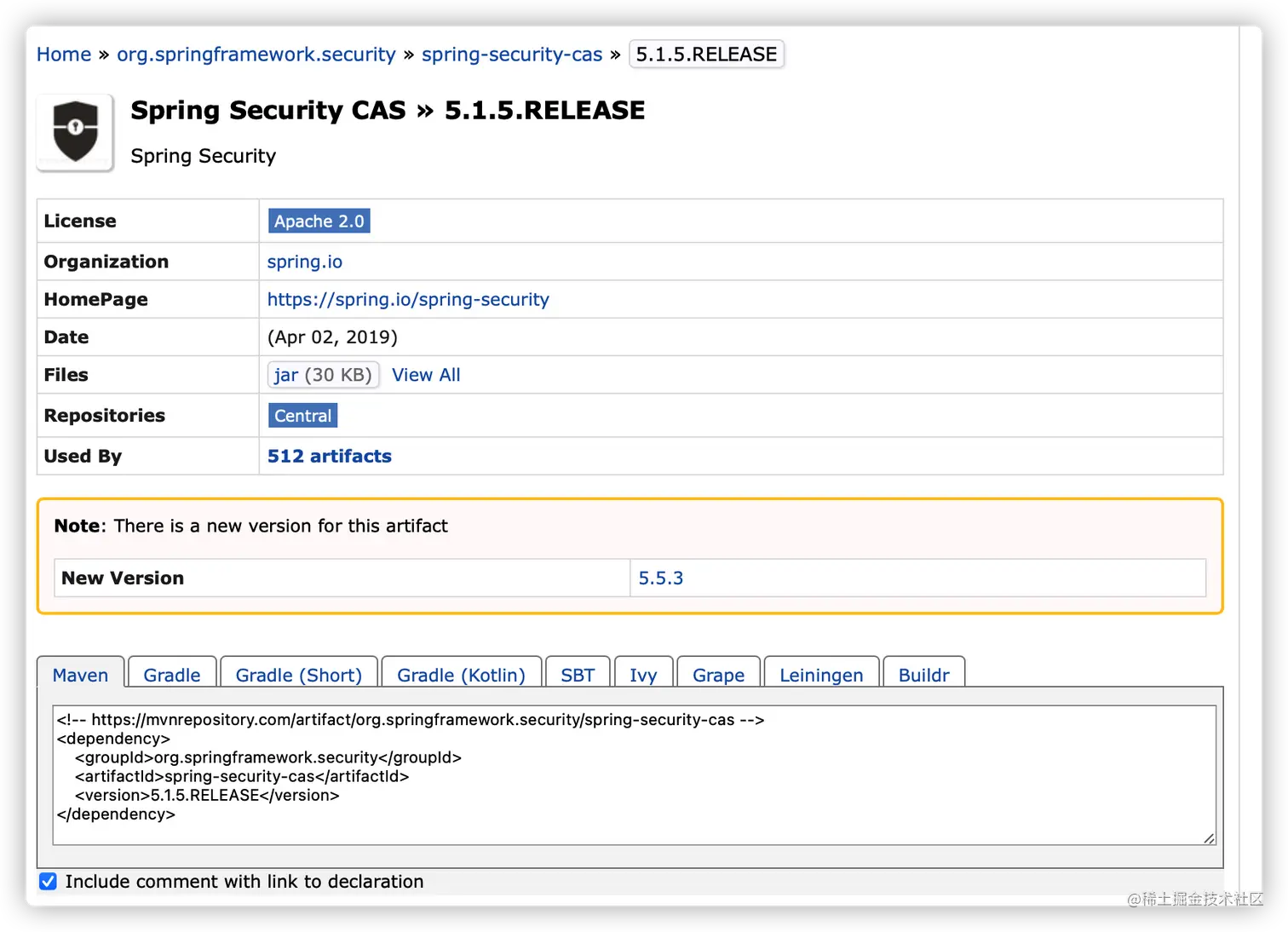
Task: Click the Spring Security shield logo icon
Action: tap(75, 132)
